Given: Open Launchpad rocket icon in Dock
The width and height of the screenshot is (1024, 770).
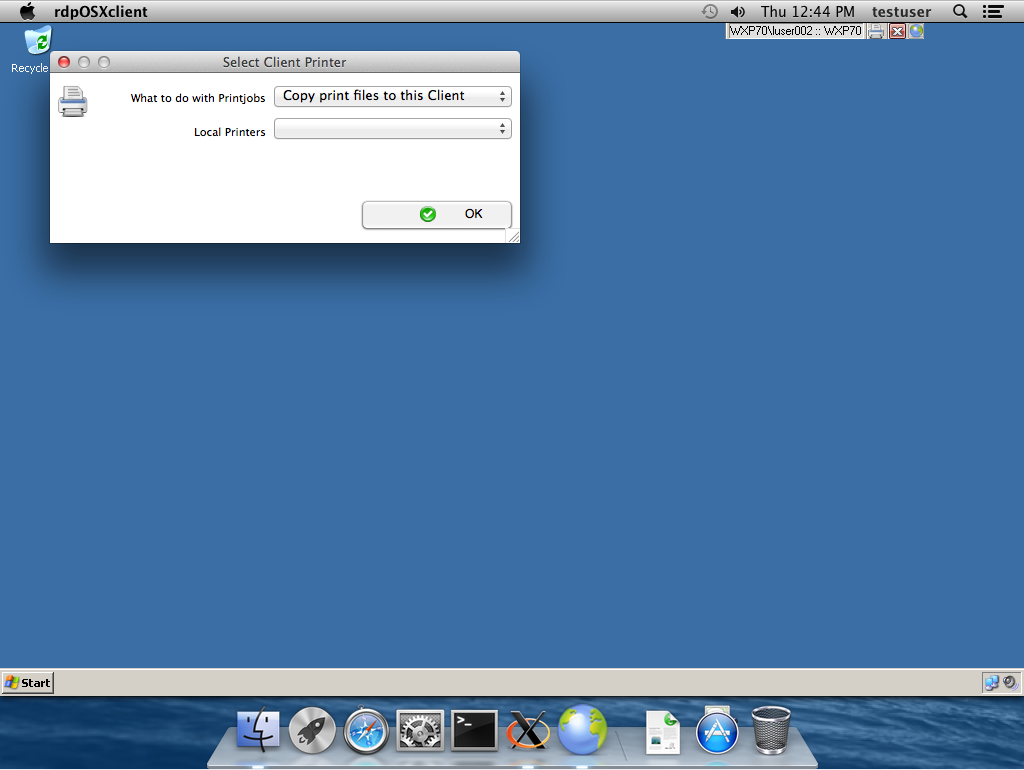Looking at the screenshot, I should point(312,731).
